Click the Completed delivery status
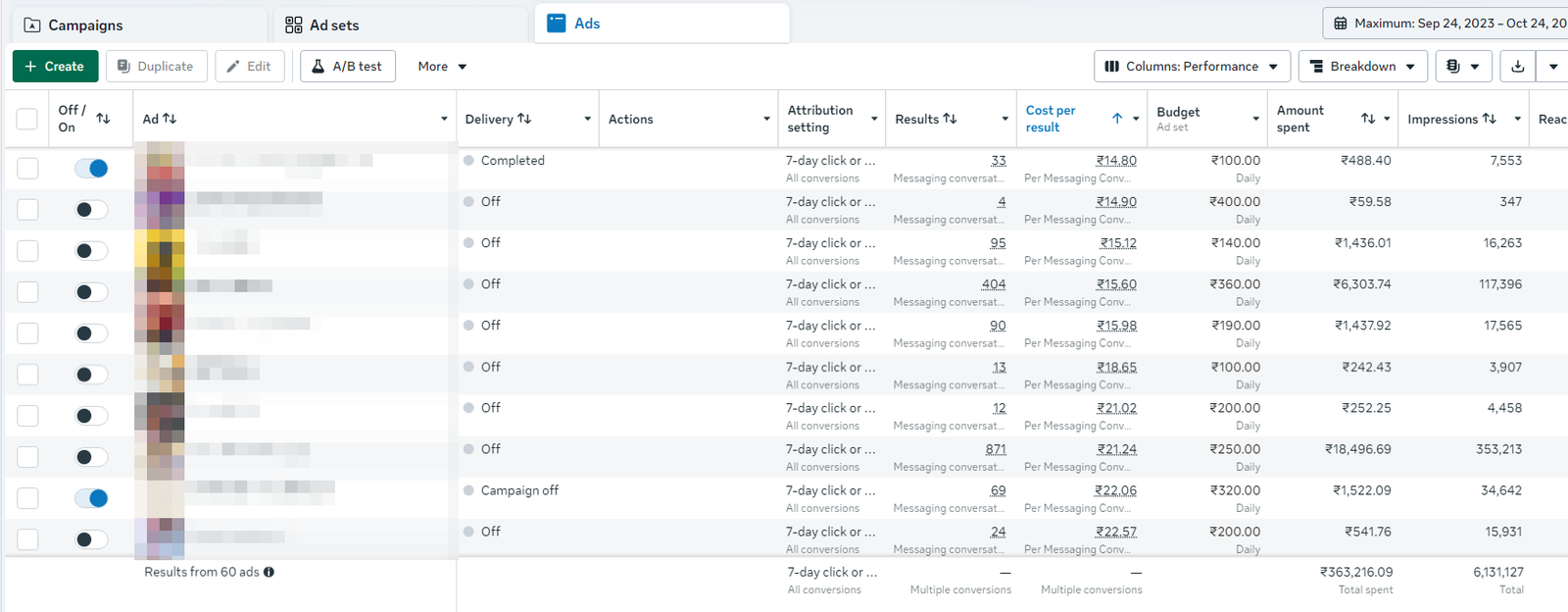Viewport: 1568px width, 612px height. (x=513, y=161)
